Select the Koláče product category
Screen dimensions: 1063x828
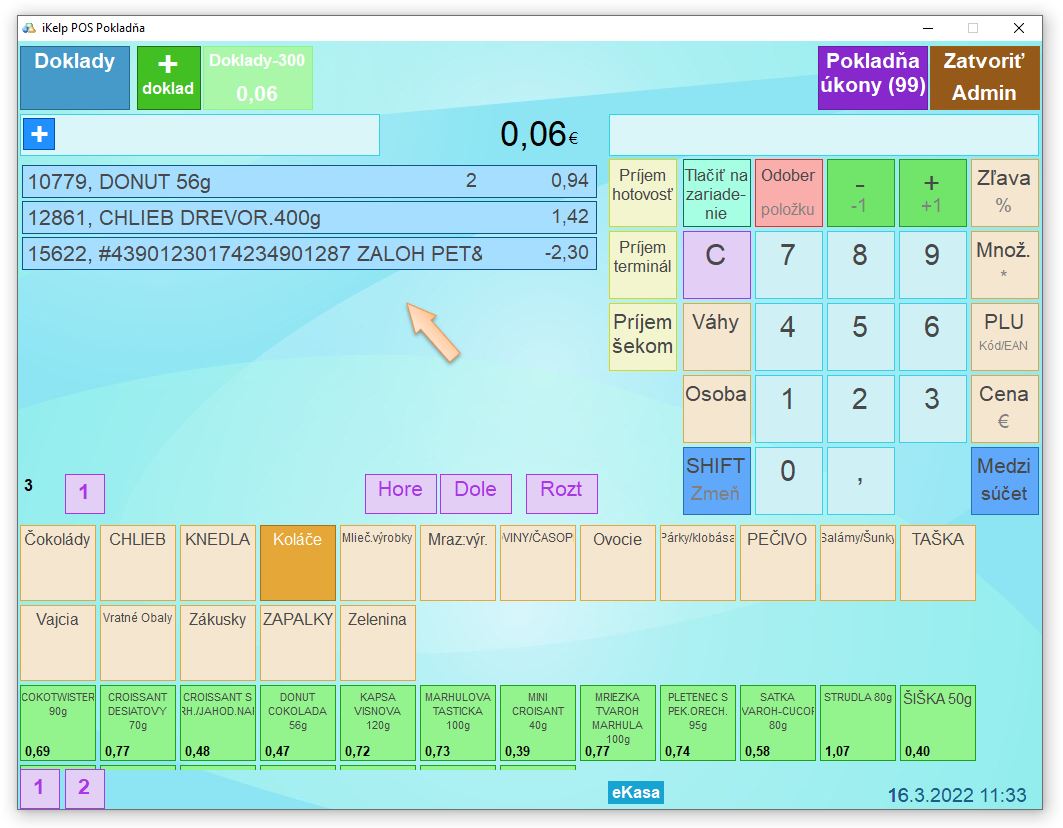point(297,562)
